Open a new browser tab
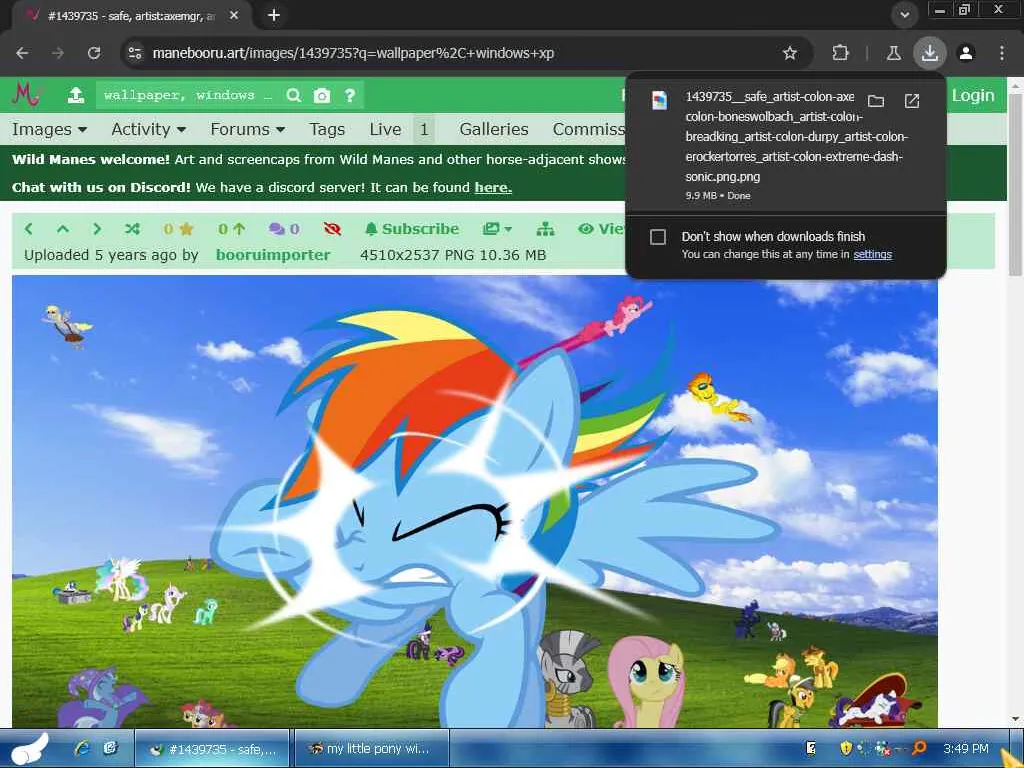 tap(274, 15)
